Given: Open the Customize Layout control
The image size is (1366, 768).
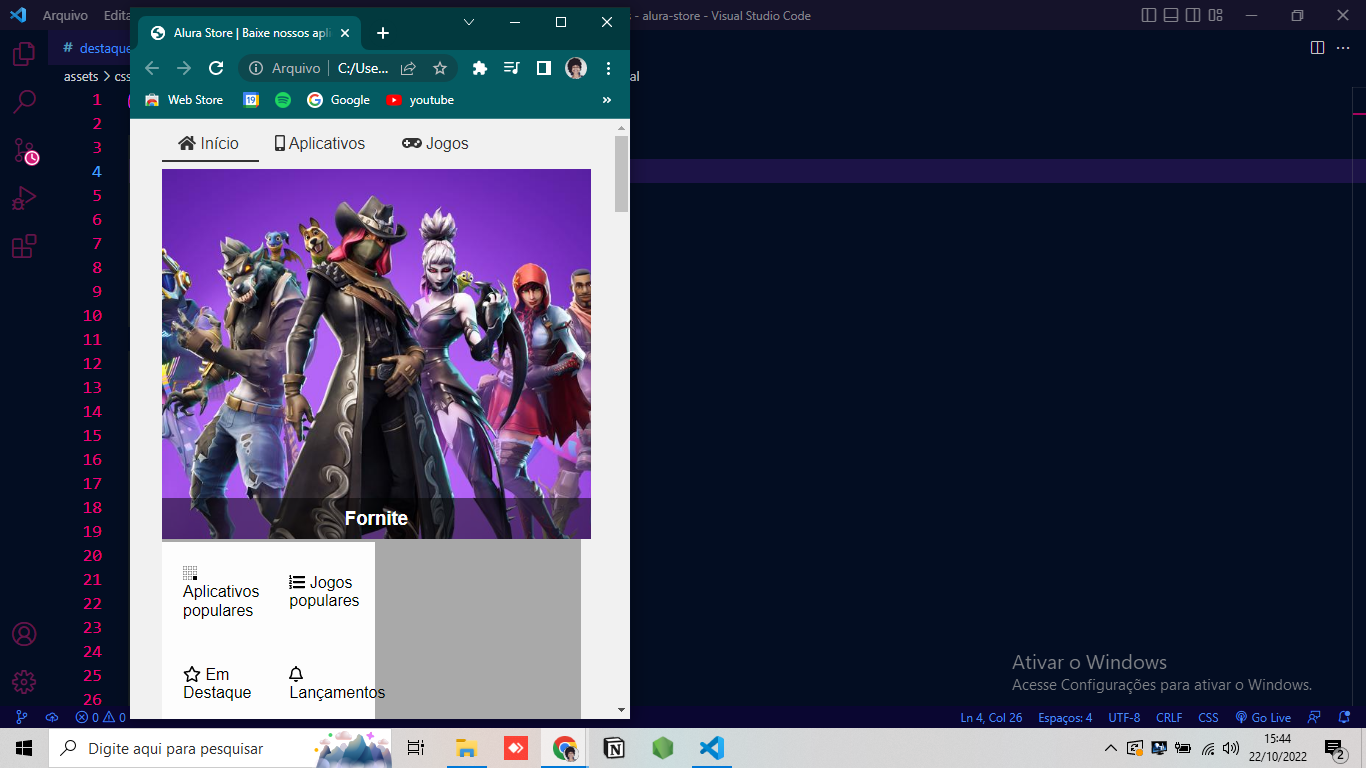Looking at the screenshot, I should 1216,16.
